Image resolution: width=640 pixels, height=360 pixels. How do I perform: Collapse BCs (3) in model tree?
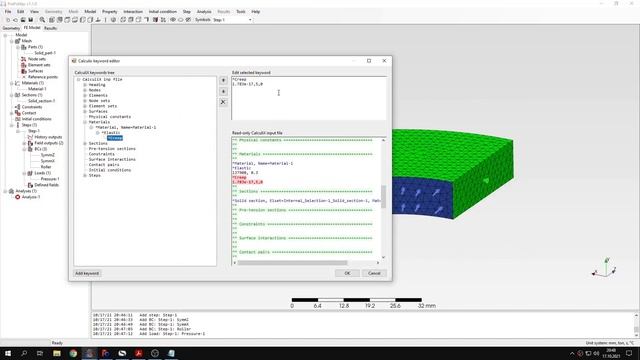[x=24, y=149]
